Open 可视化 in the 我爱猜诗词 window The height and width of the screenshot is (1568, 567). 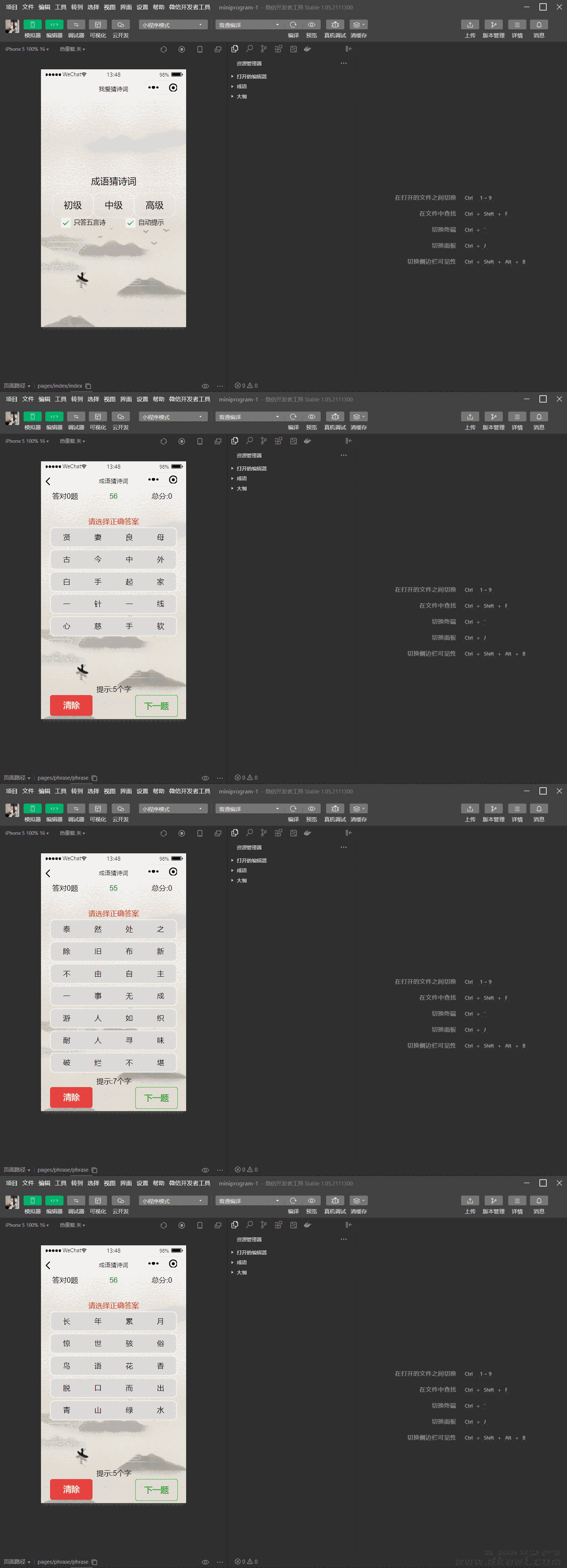coord(97,25)
